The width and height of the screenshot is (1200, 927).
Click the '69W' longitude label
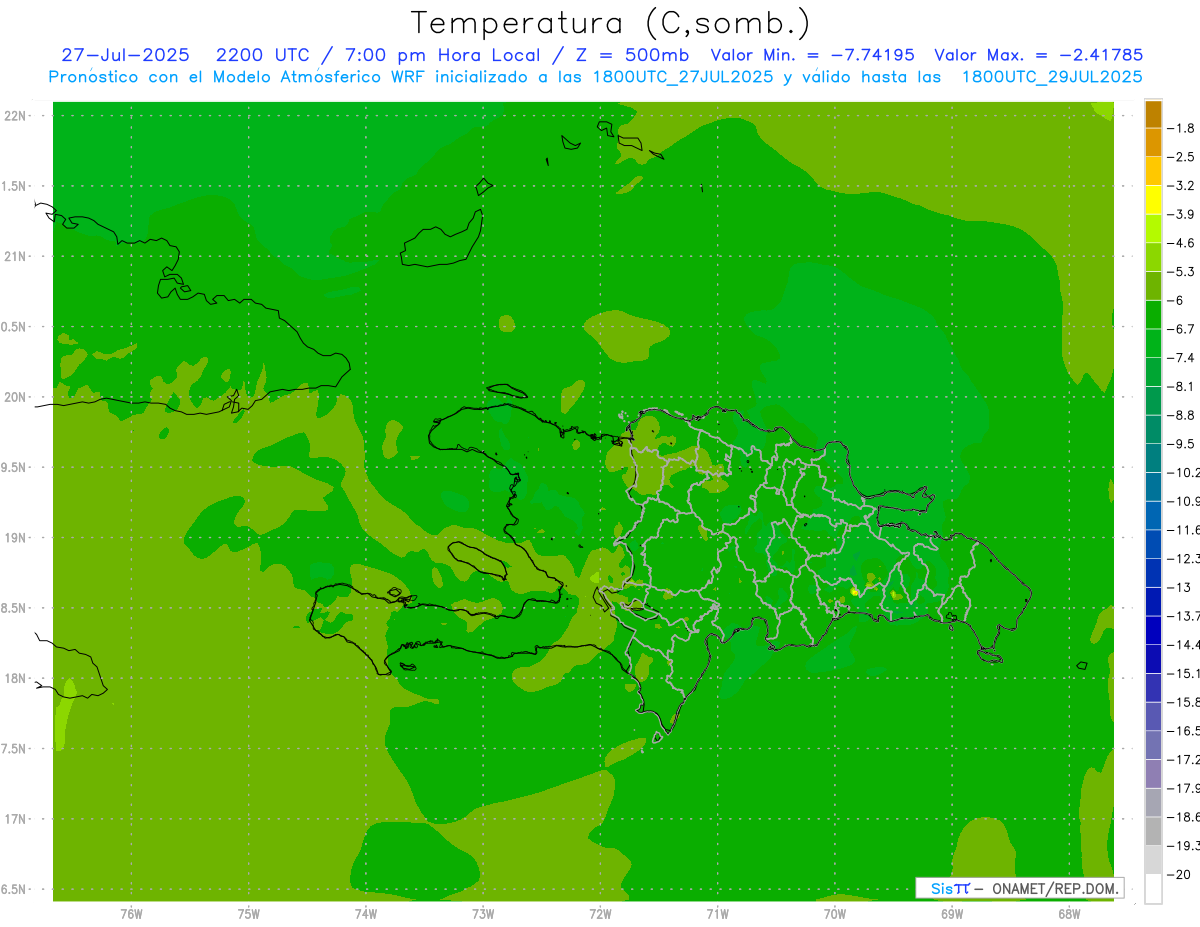(951, 913)
